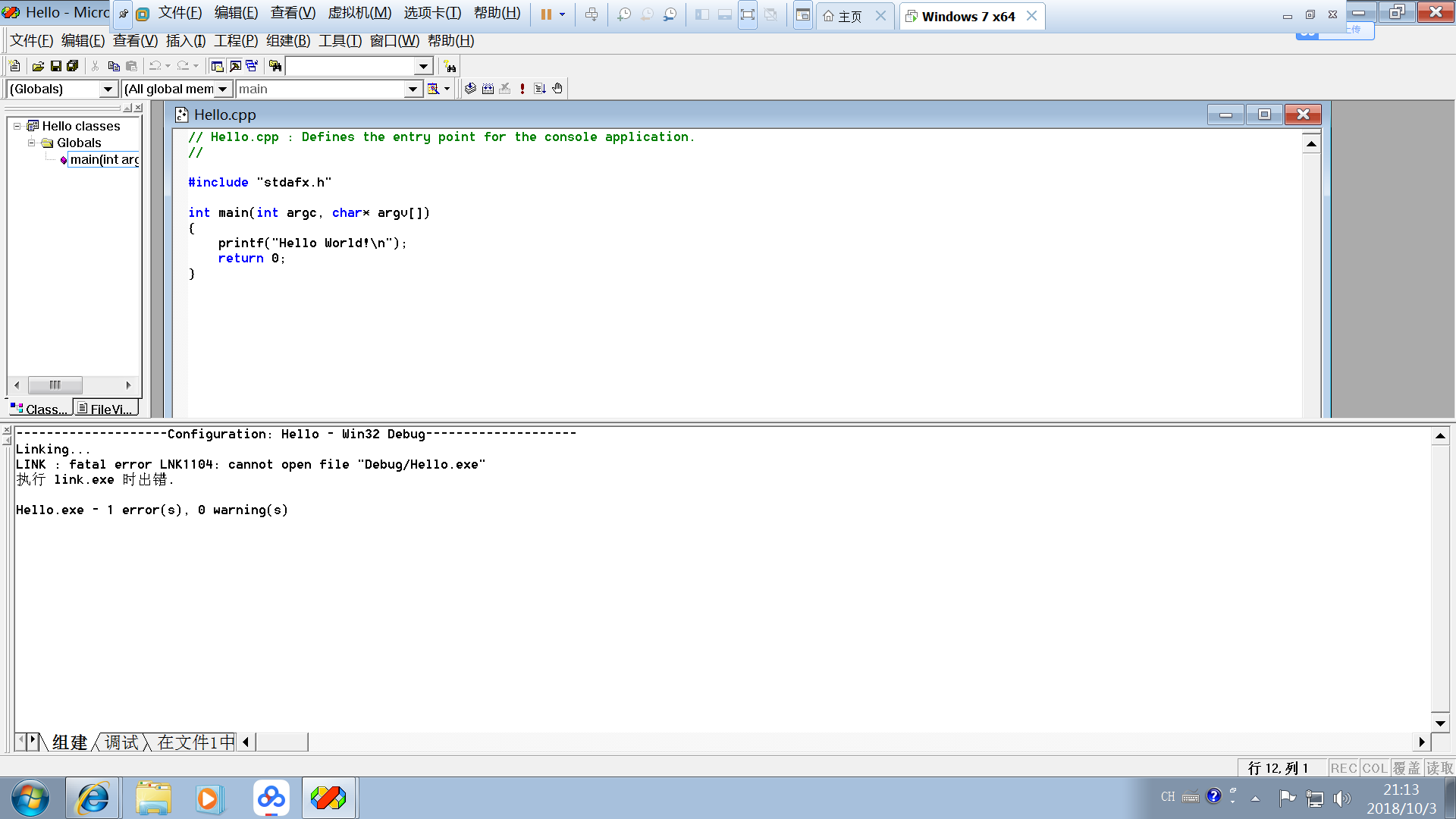Click the WizardBar actions wand icon
The height and width of the screenshot is (819, 1456).
(x=433, y=89)
